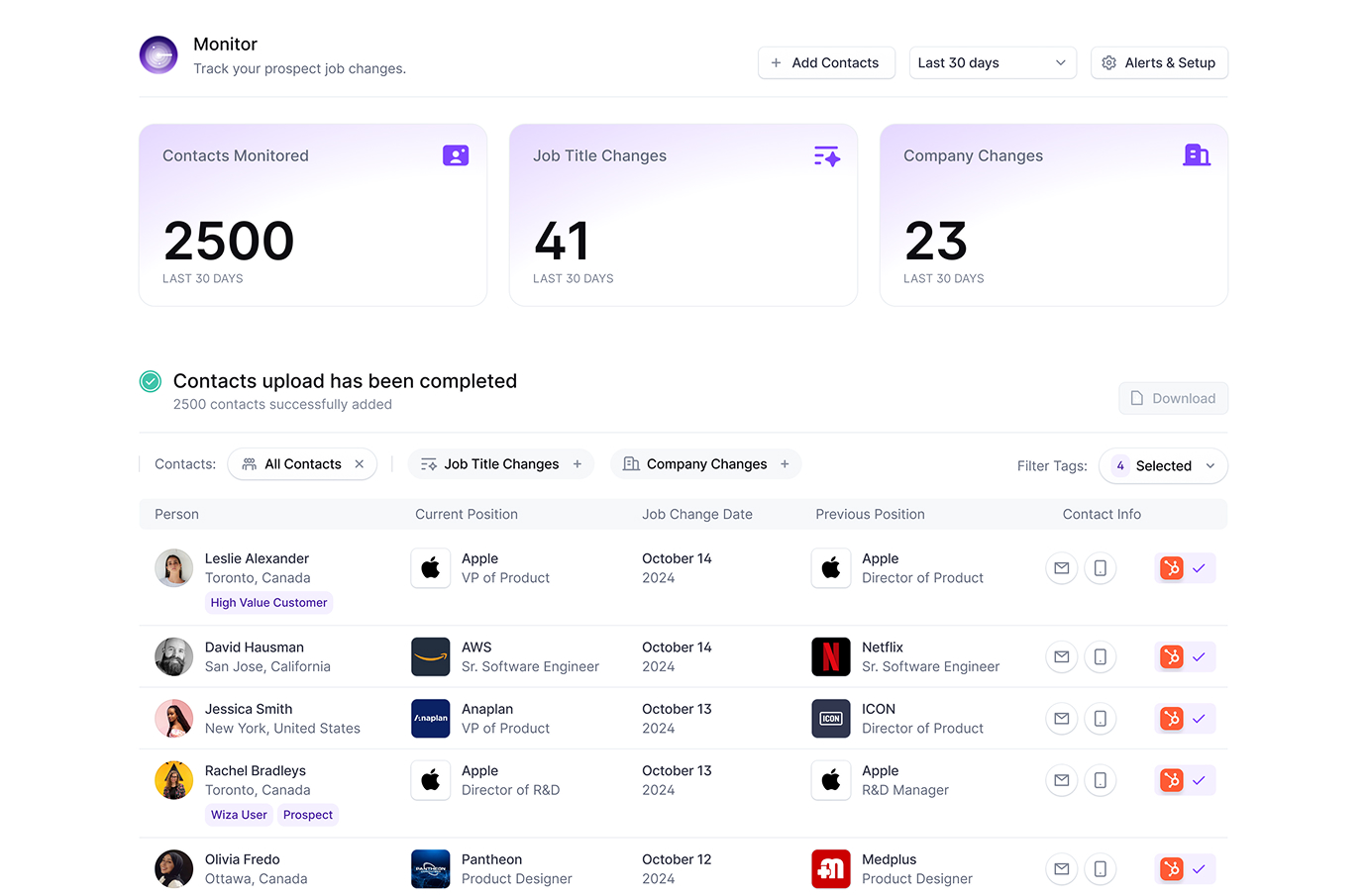1367x896 pixels.
Task: Click HubSpot icon in Jessica Smith row
Action: (1172, 719)
